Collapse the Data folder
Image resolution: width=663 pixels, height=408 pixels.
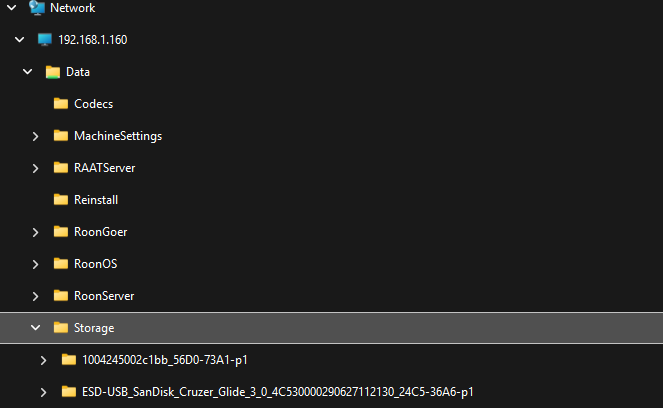[27, 72]
